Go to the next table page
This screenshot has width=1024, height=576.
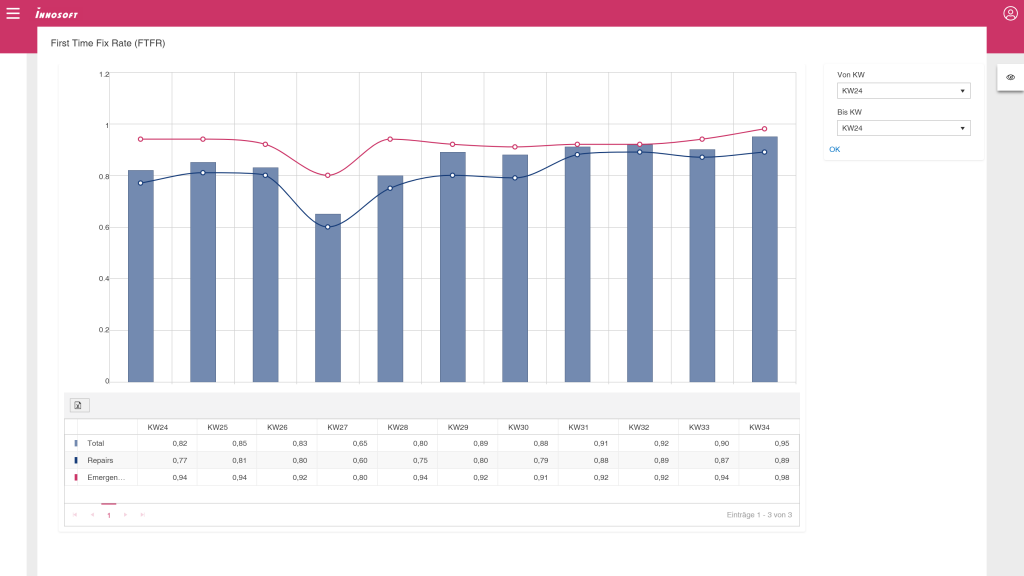(125, 515)
